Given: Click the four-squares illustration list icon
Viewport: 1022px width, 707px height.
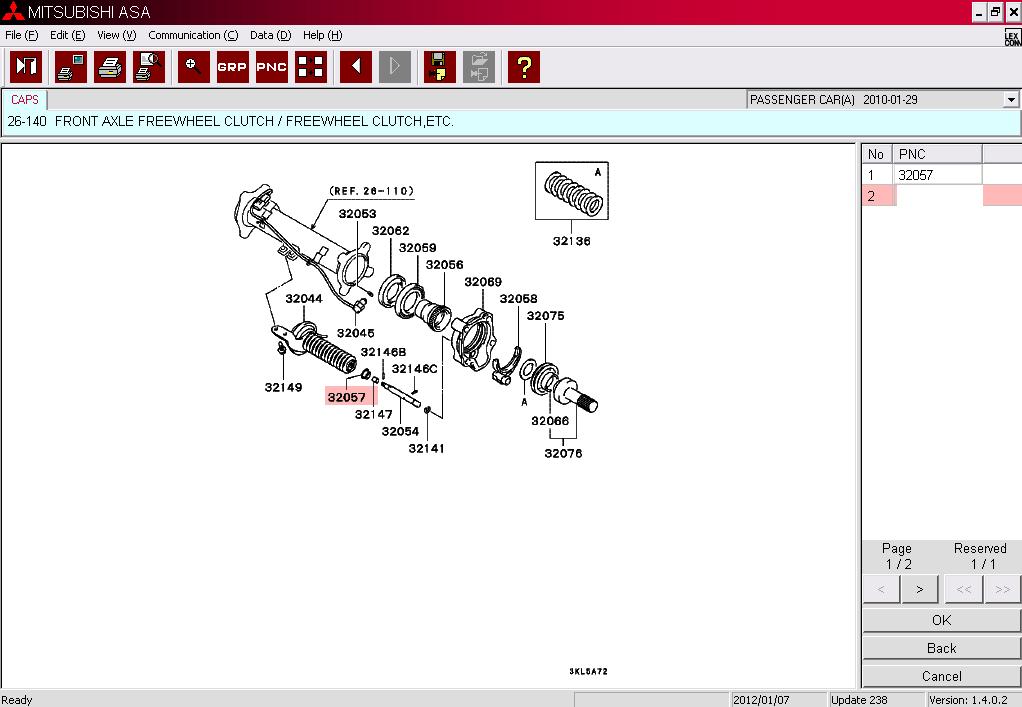Looking at the screenshot, I should [x=311, y=67].
